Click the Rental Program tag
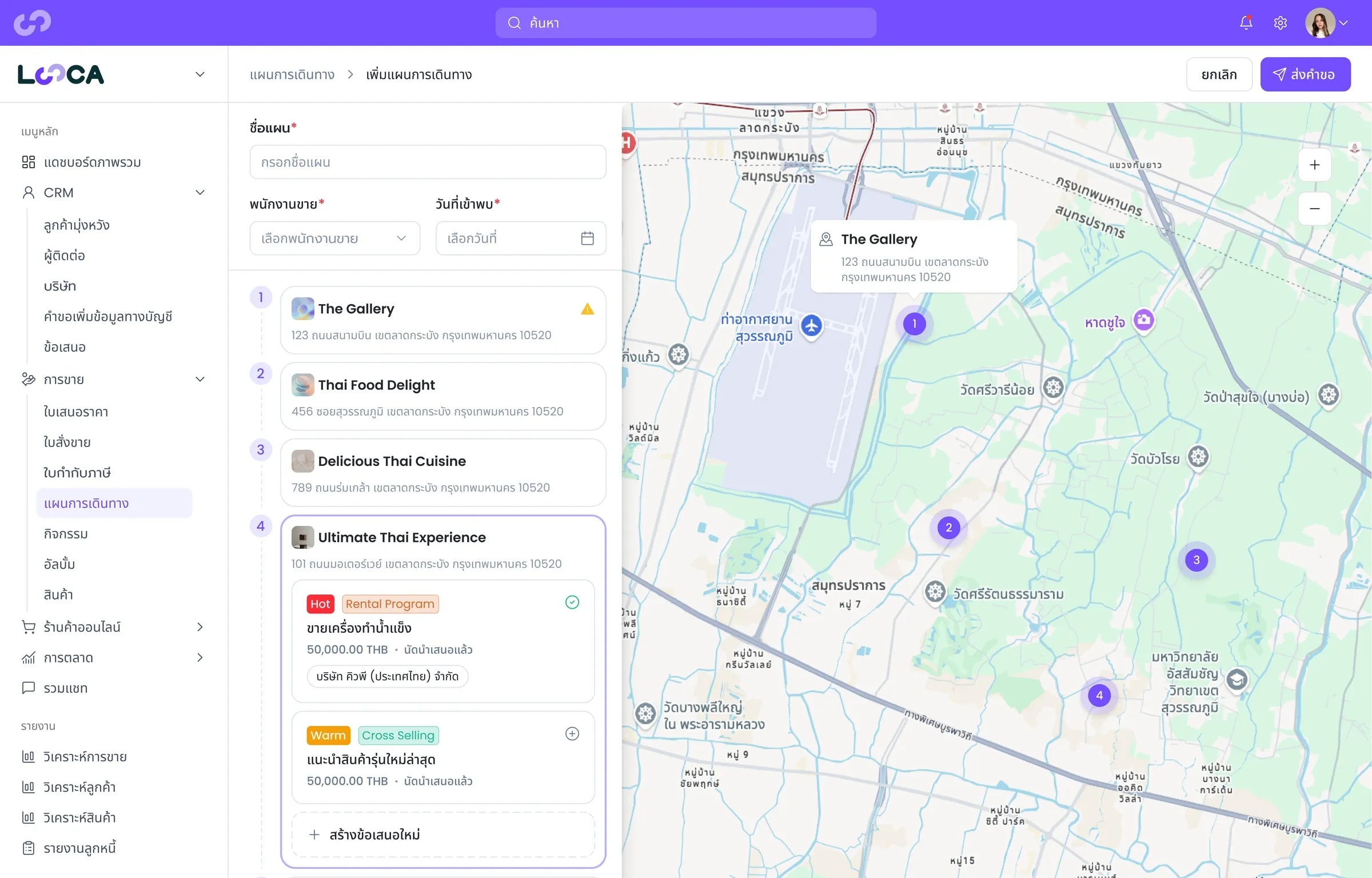Screen dimensions: 1372x878 point(390,604)
